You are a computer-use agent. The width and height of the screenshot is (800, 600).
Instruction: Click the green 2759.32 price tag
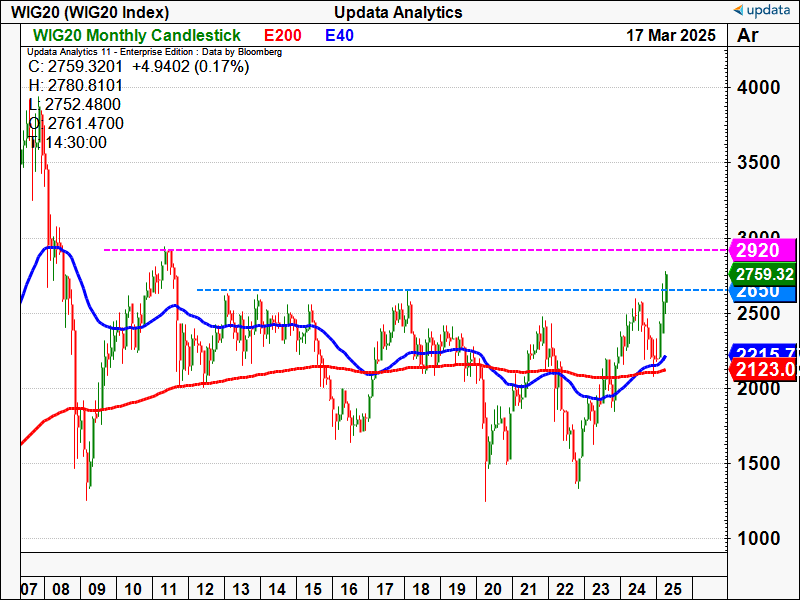763,274
